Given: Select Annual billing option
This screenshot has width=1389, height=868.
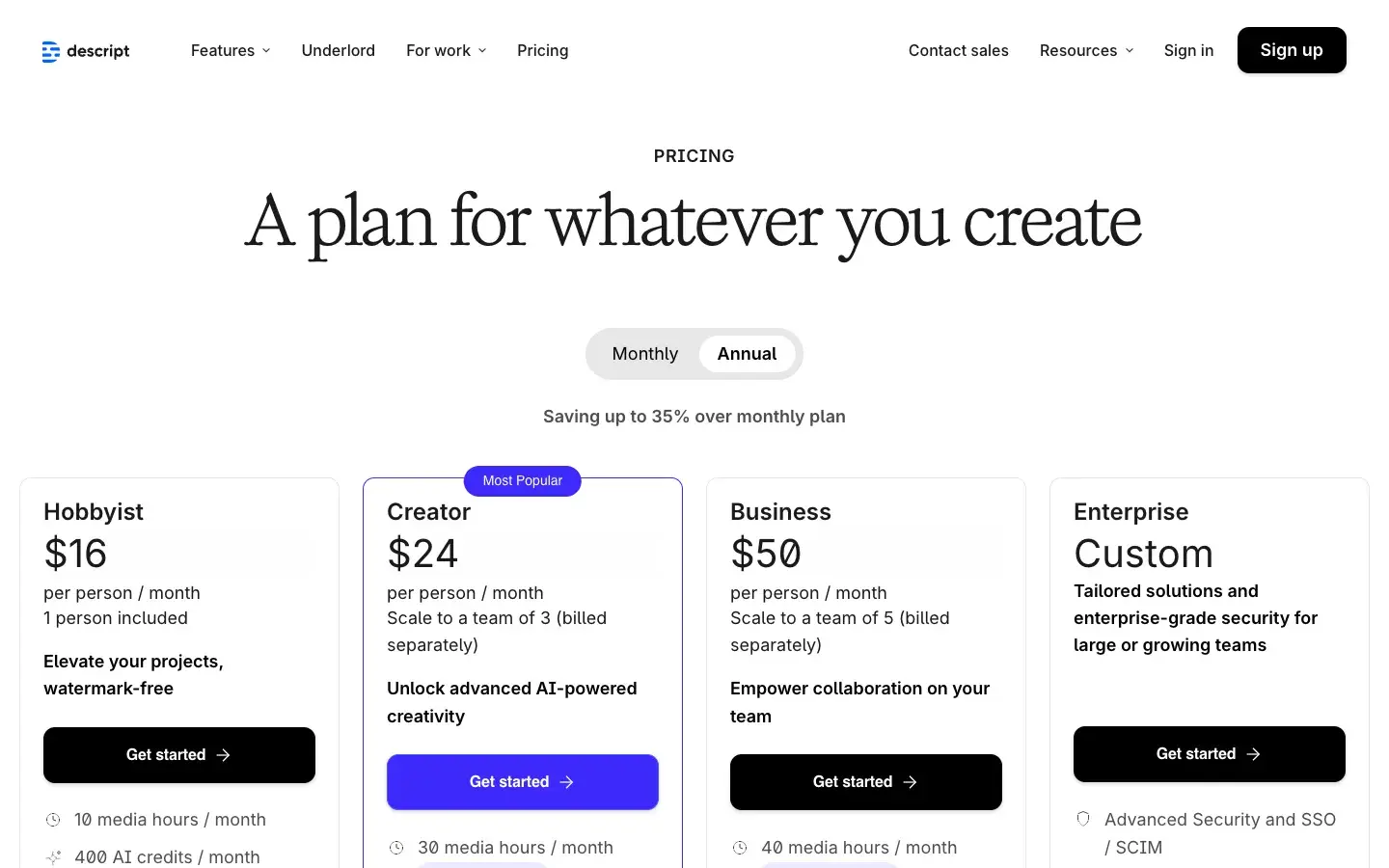Looking at the screenshot, I should [747, 354].
